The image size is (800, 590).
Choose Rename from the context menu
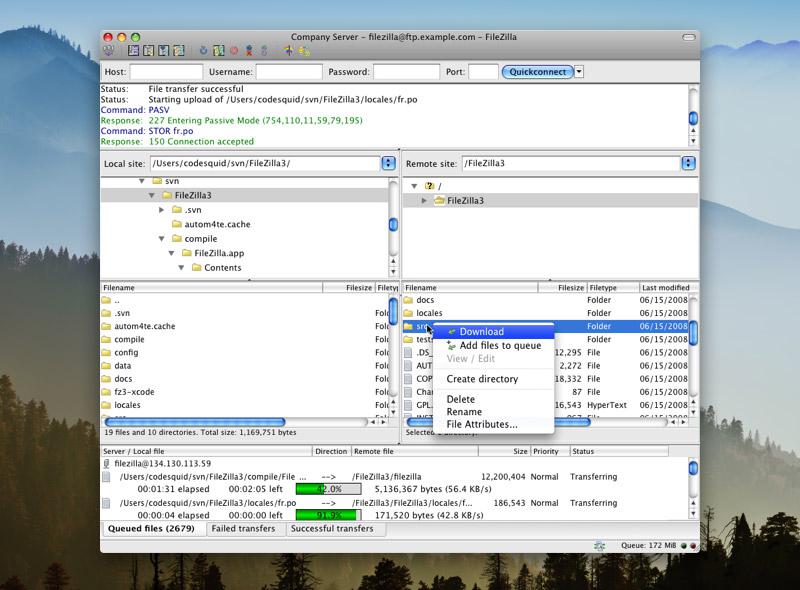click(493, 412)
